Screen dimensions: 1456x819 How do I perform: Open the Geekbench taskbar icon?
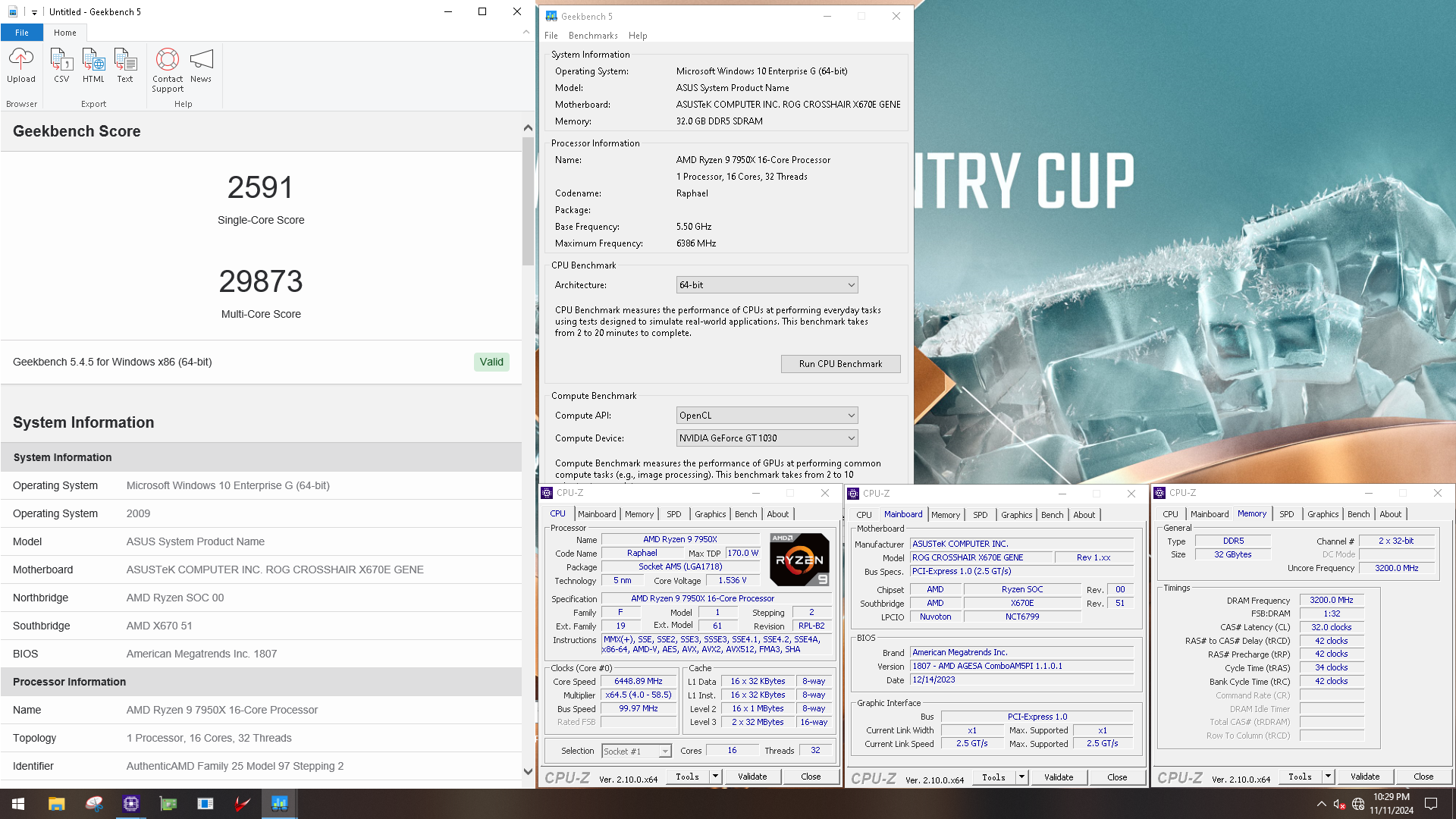pyautogui.click(x=280, y=804)
